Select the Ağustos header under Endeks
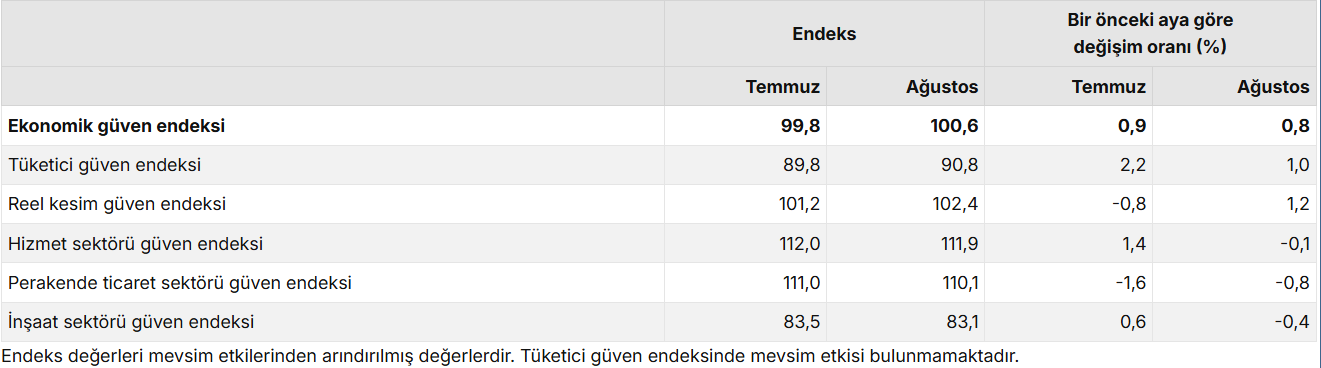Viewport: 1321px width, 368px height. pos(942,87)
